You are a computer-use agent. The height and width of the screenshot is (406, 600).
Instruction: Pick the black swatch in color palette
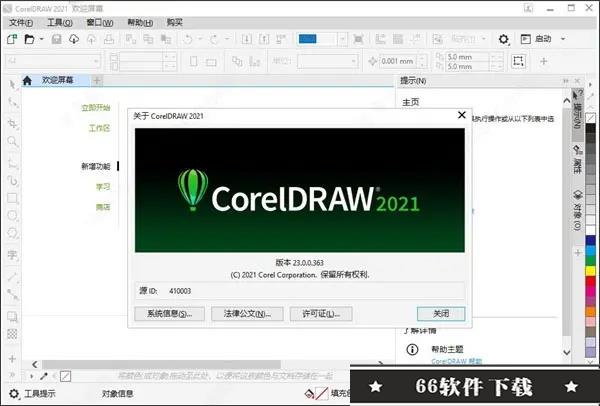[591, 128]
